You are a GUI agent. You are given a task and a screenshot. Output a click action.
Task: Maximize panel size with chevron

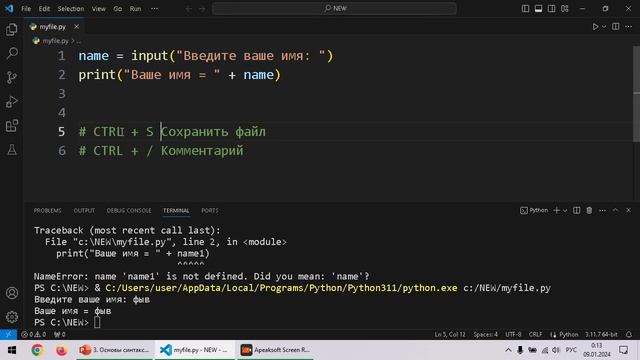616,210
